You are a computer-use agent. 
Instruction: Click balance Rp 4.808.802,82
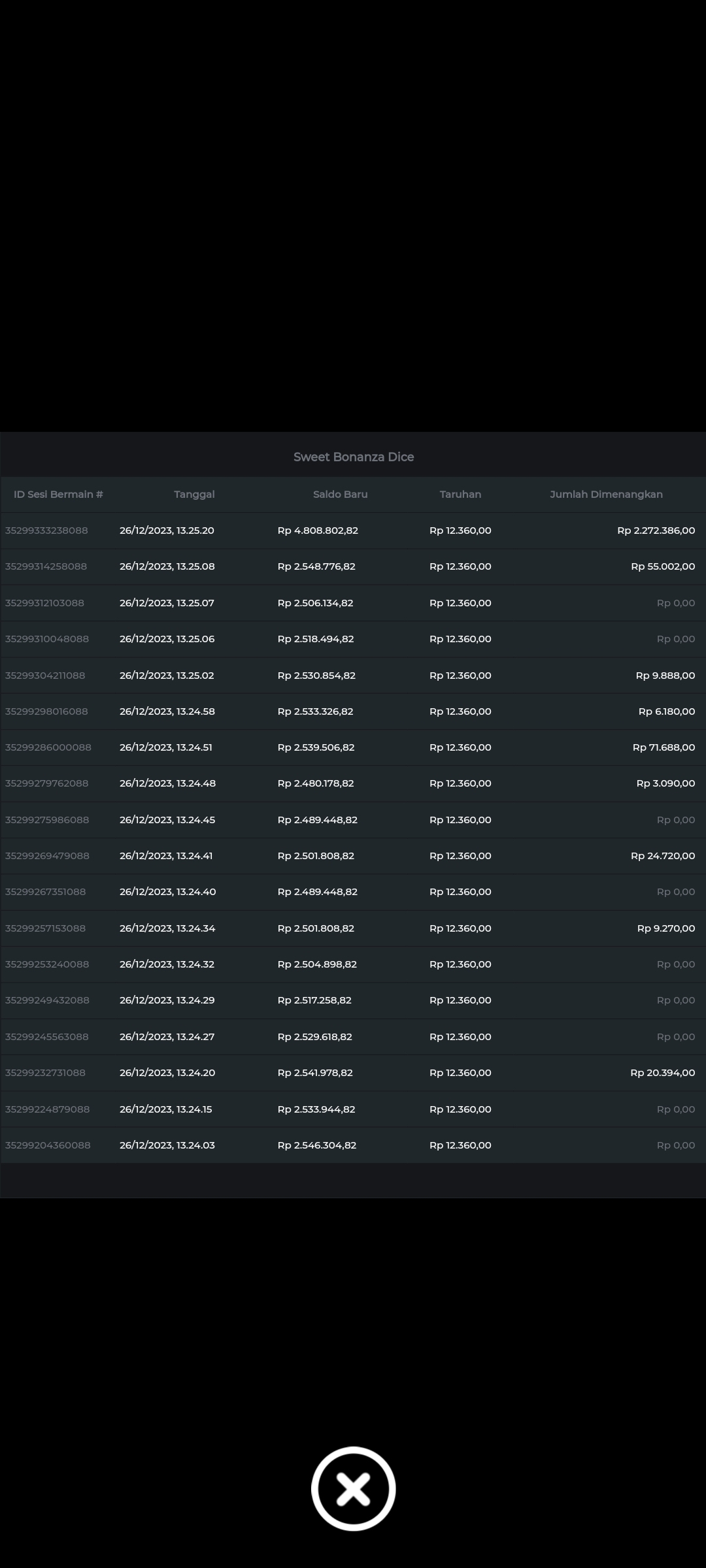(x=318, y=531)
